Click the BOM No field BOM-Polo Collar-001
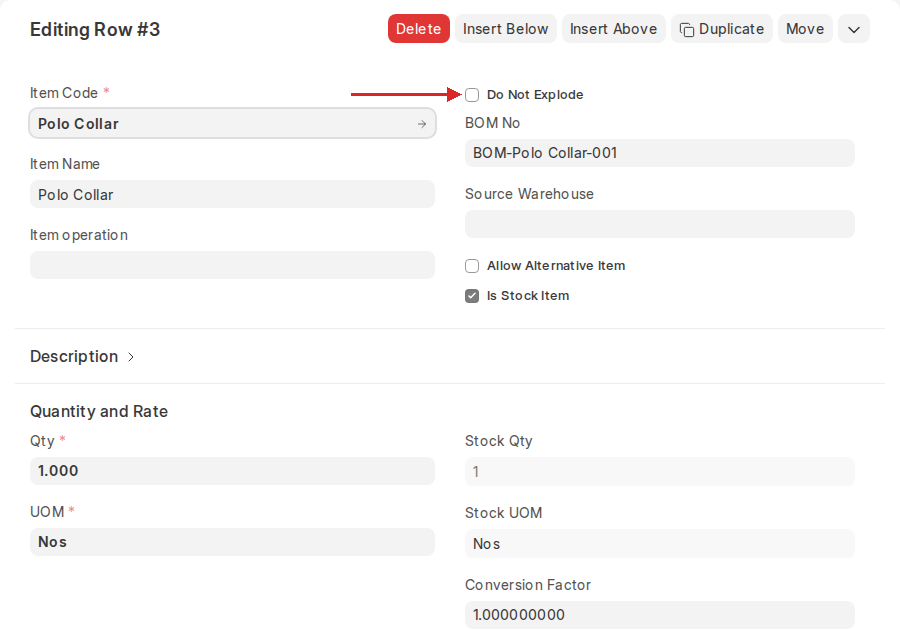Image resolution: width=900 pixels, height=635 pixels. pyautogui.click(x=660, y=153)
